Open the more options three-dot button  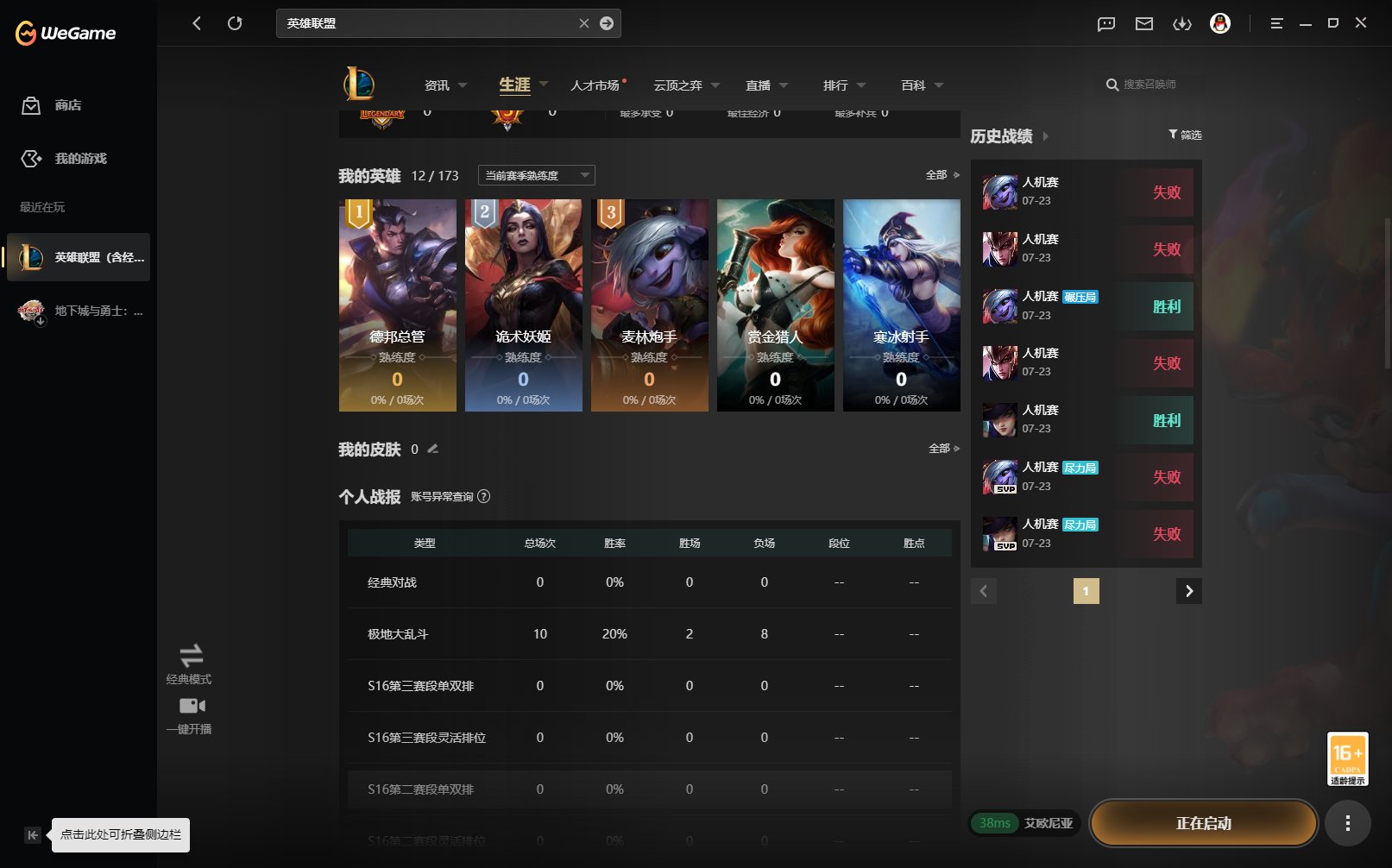(1348, 823)
